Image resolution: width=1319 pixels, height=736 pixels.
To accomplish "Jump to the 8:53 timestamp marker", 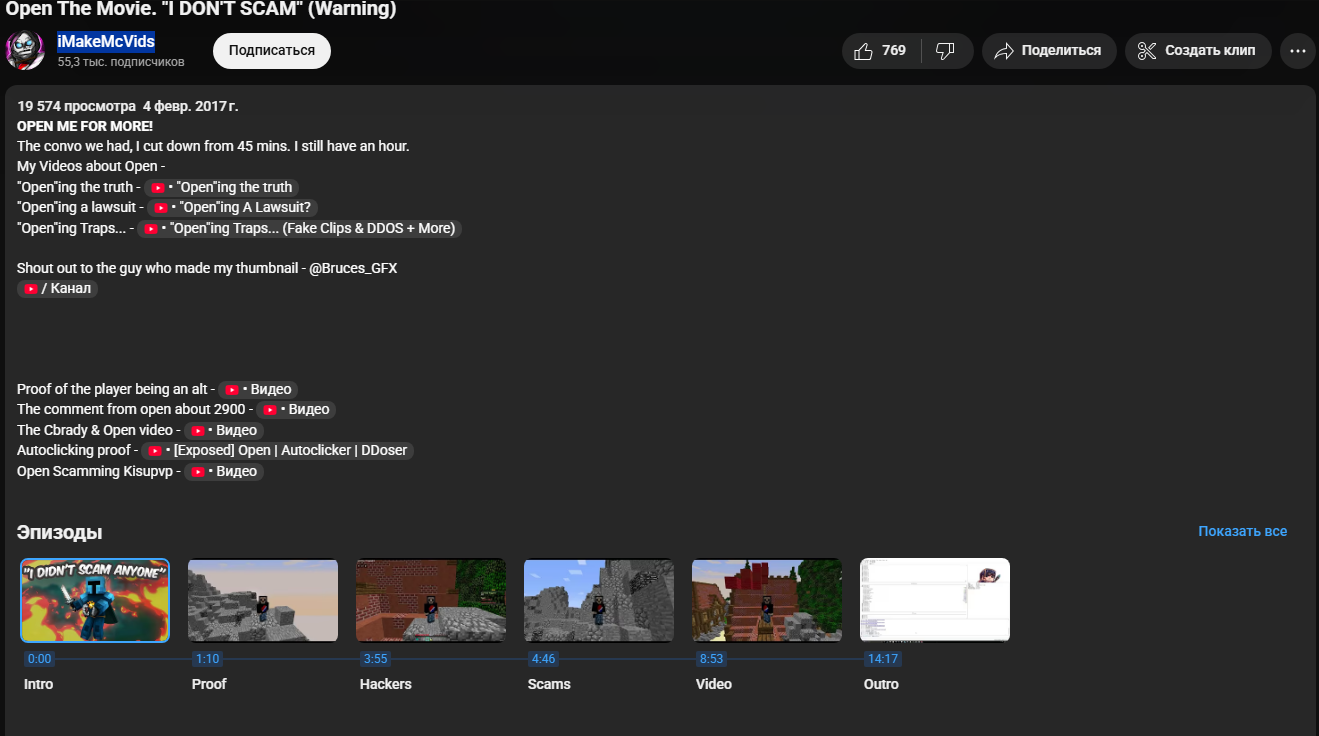I will tap(711, 659).
